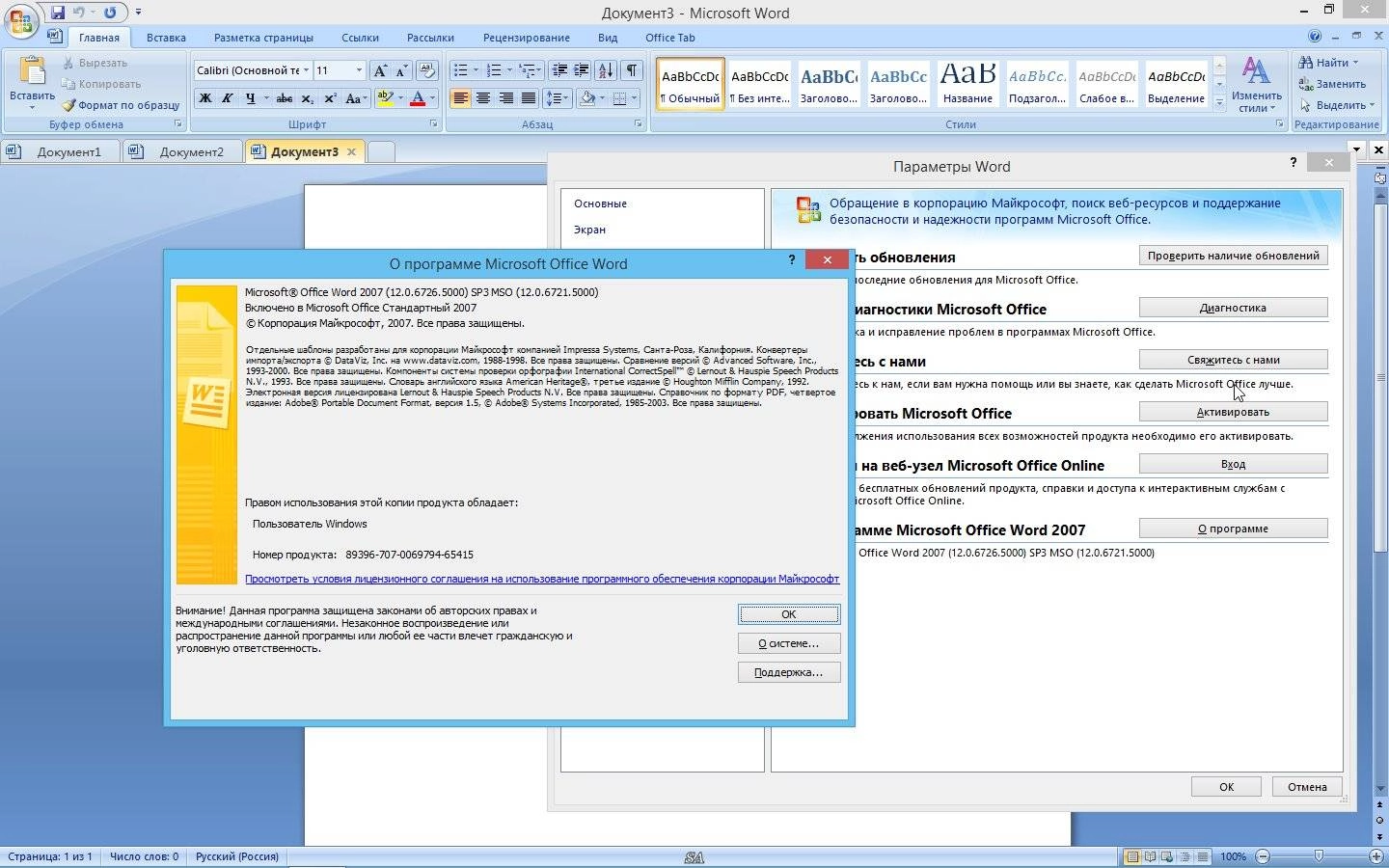
Task: Click О системе... button in About dialog
Action: tap(789, 643)
